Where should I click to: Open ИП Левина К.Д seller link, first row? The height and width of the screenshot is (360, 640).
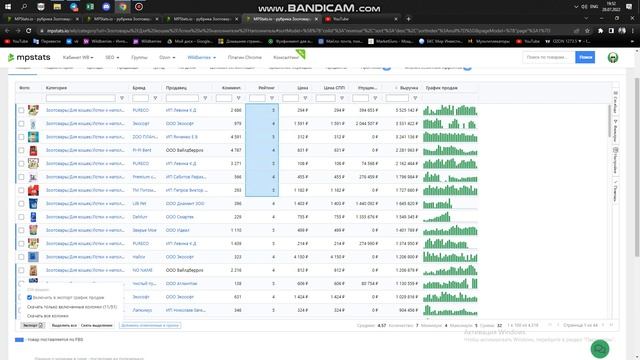point(181,110)
